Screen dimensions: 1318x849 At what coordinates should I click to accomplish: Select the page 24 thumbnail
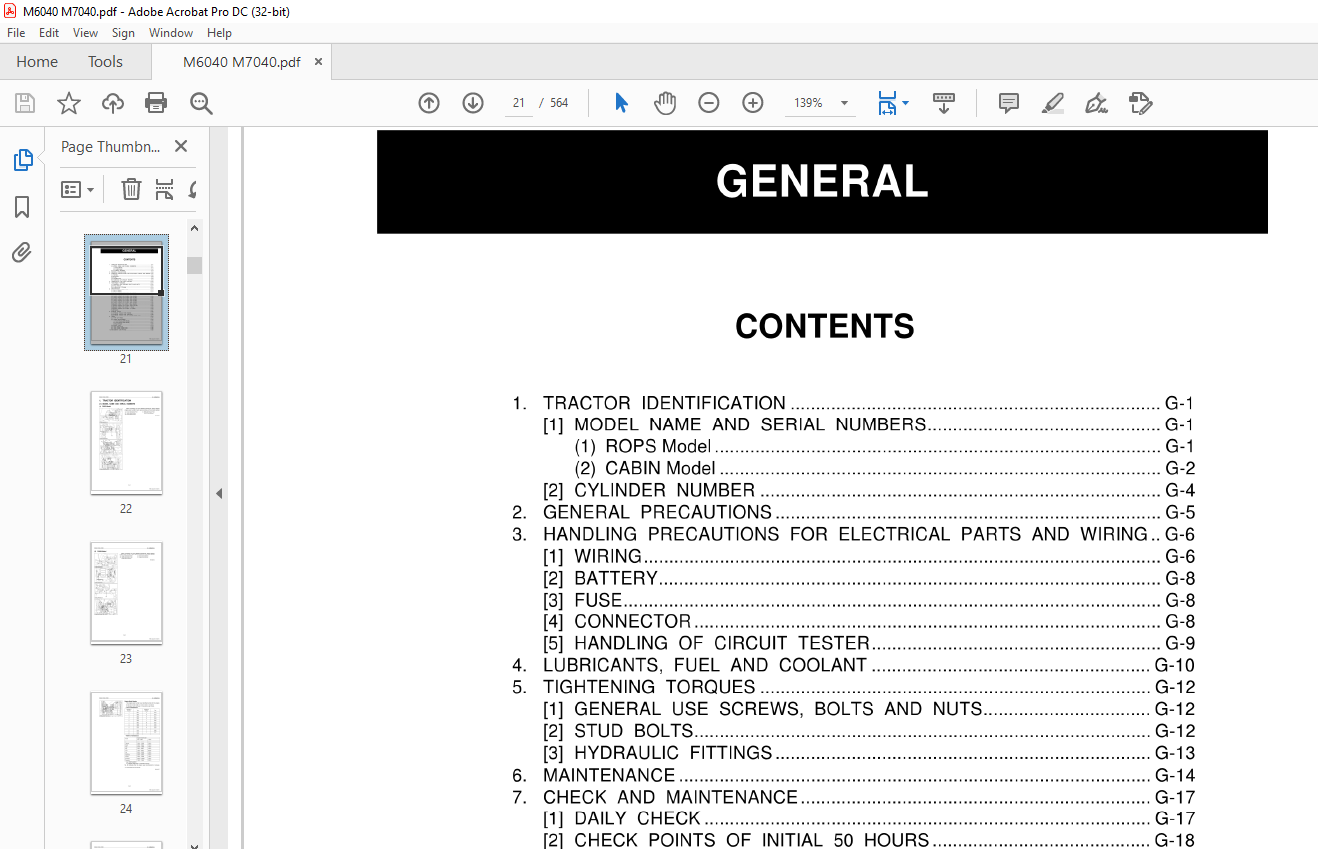coord(126,743)
